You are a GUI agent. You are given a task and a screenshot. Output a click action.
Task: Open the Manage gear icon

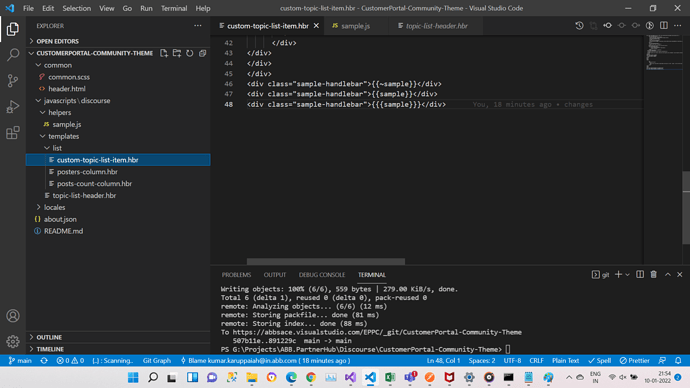pyautogui.click(x=13, y=341)
